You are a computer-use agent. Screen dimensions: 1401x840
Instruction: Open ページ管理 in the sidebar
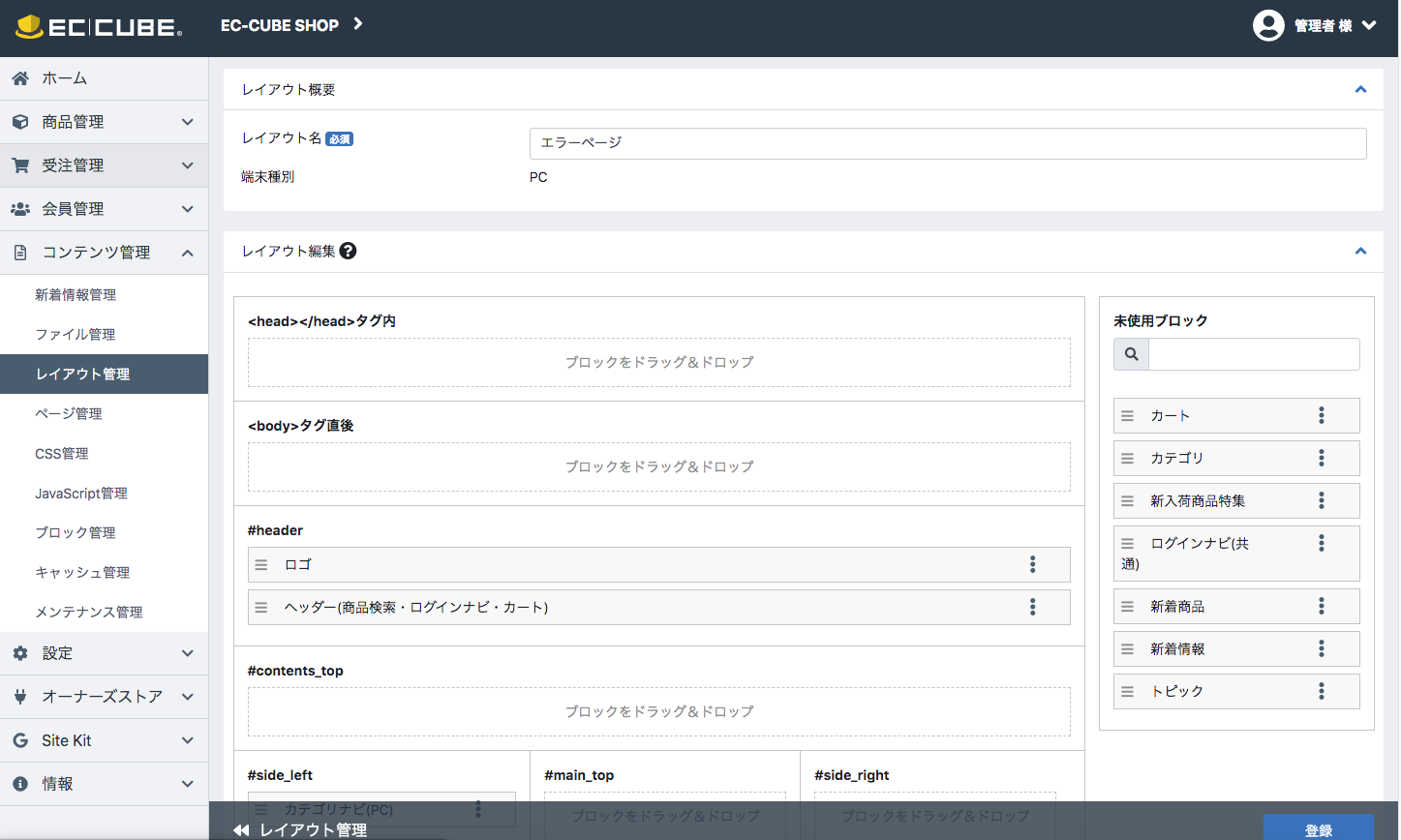(x=69, y=413)
